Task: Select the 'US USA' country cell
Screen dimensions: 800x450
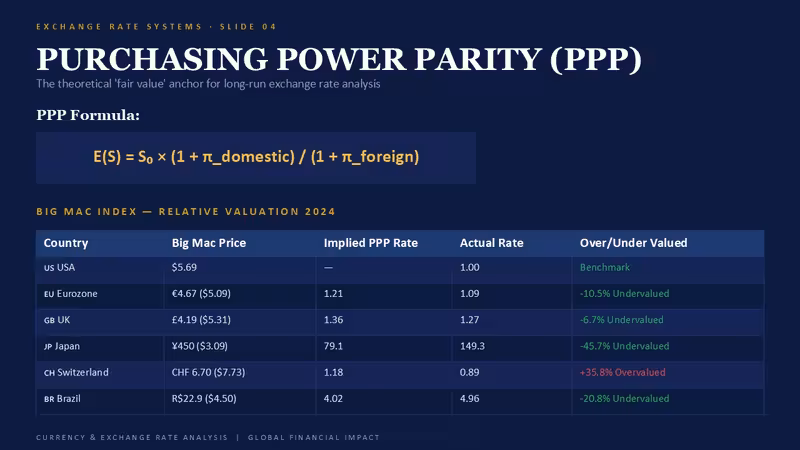Action: [59, 267]
